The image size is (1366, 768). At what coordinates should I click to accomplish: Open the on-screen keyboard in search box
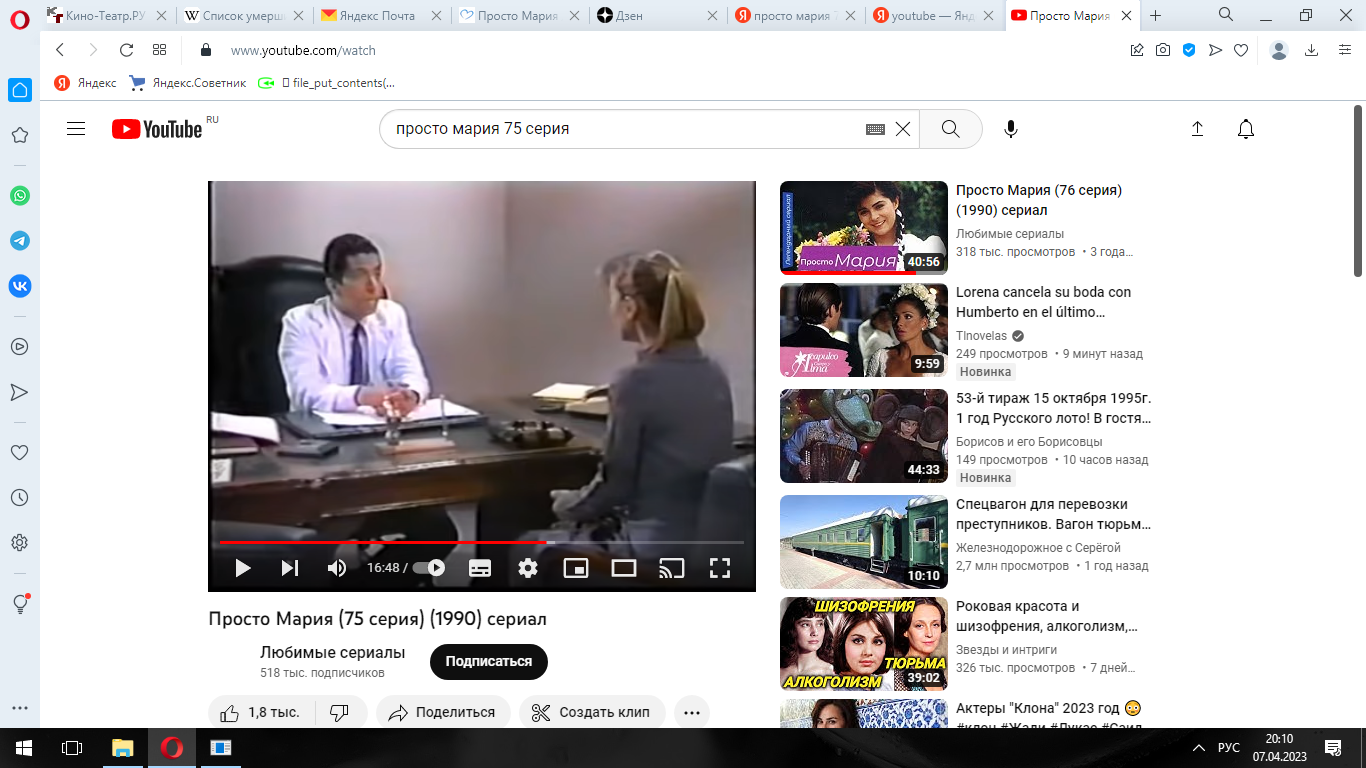pos(875,129)
